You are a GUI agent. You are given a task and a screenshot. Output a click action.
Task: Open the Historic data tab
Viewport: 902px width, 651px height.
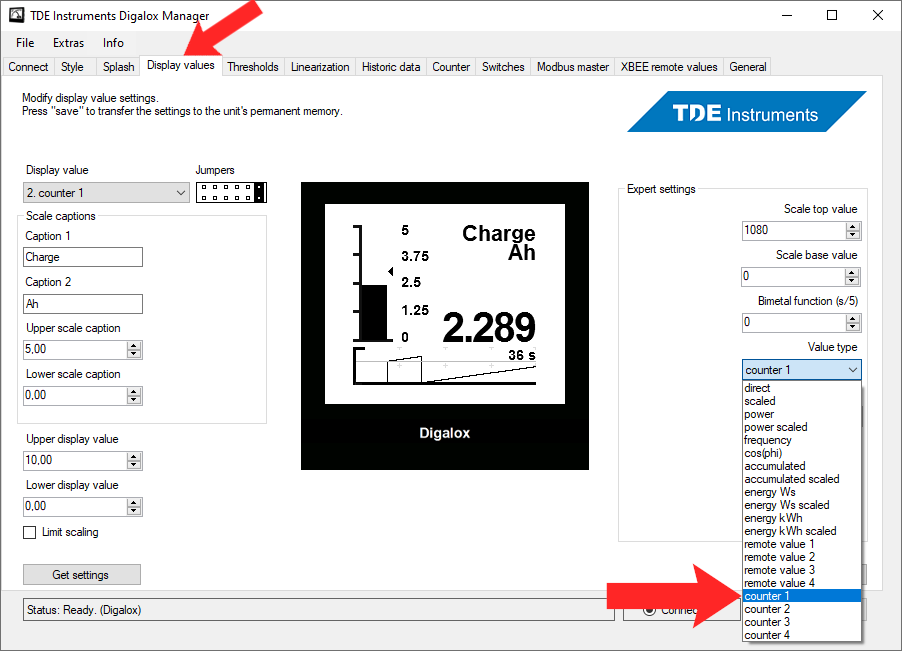391,67
